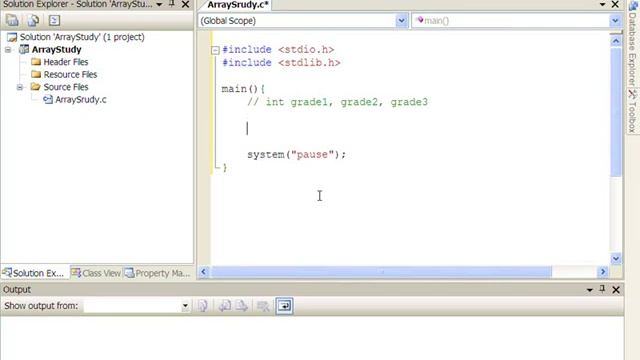
Task: Click the Show All Files icon in Solution Explorer
Action: [x=33, y=20]
